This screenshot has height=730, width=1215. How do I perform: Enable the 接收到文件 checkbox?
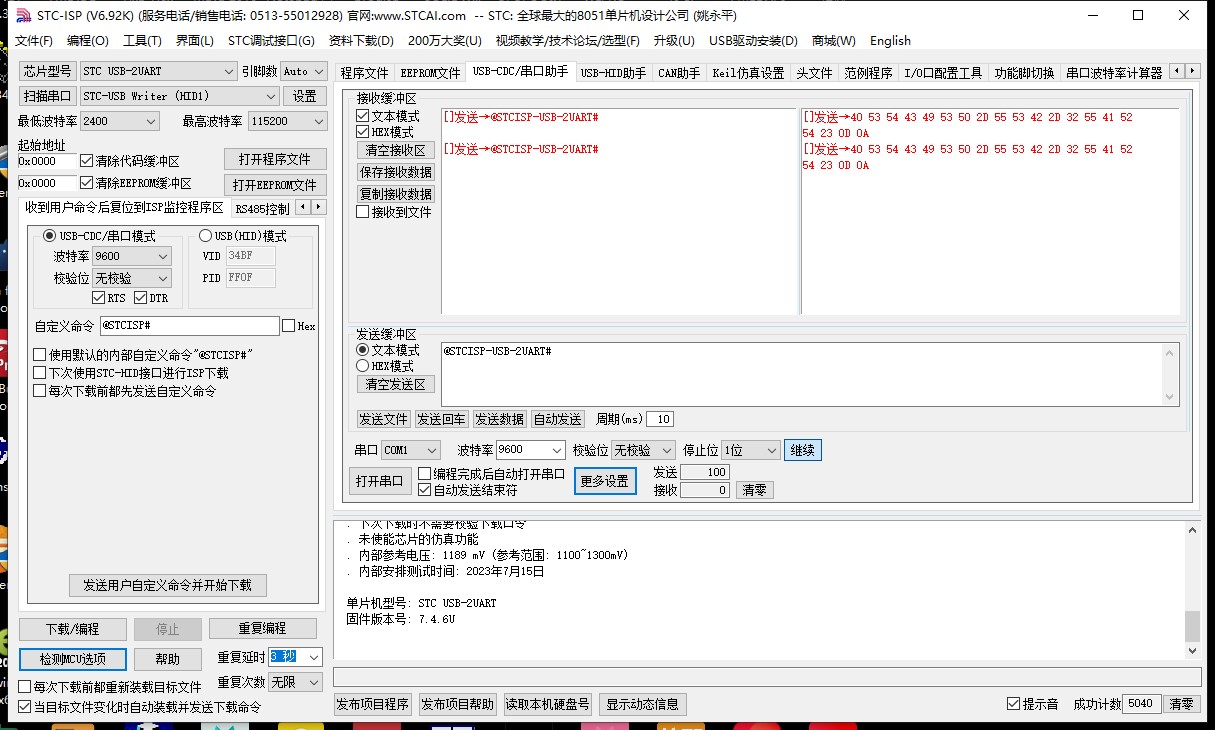(x=363, y=212)
